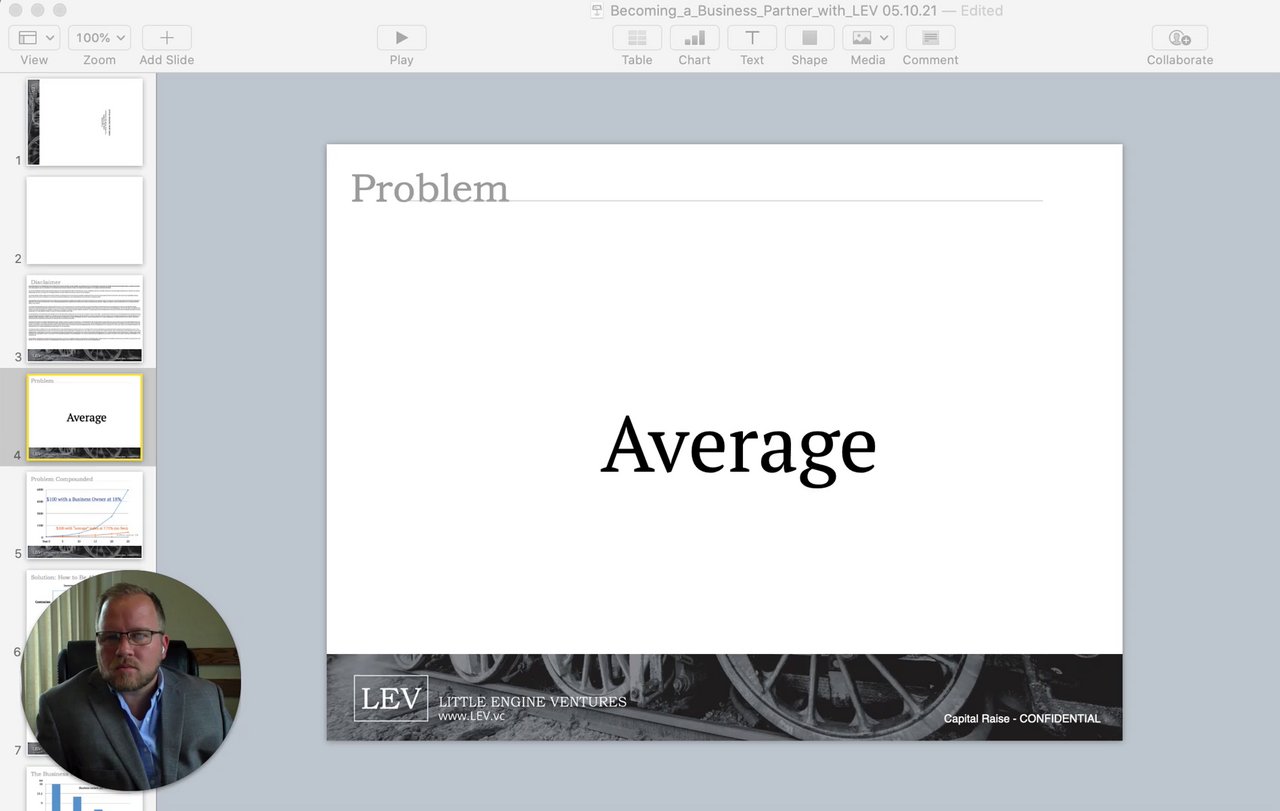This screenshot has height=811, width=1280.
Task: Select blank slide 2 thumbnail
Action: (85, 220)
